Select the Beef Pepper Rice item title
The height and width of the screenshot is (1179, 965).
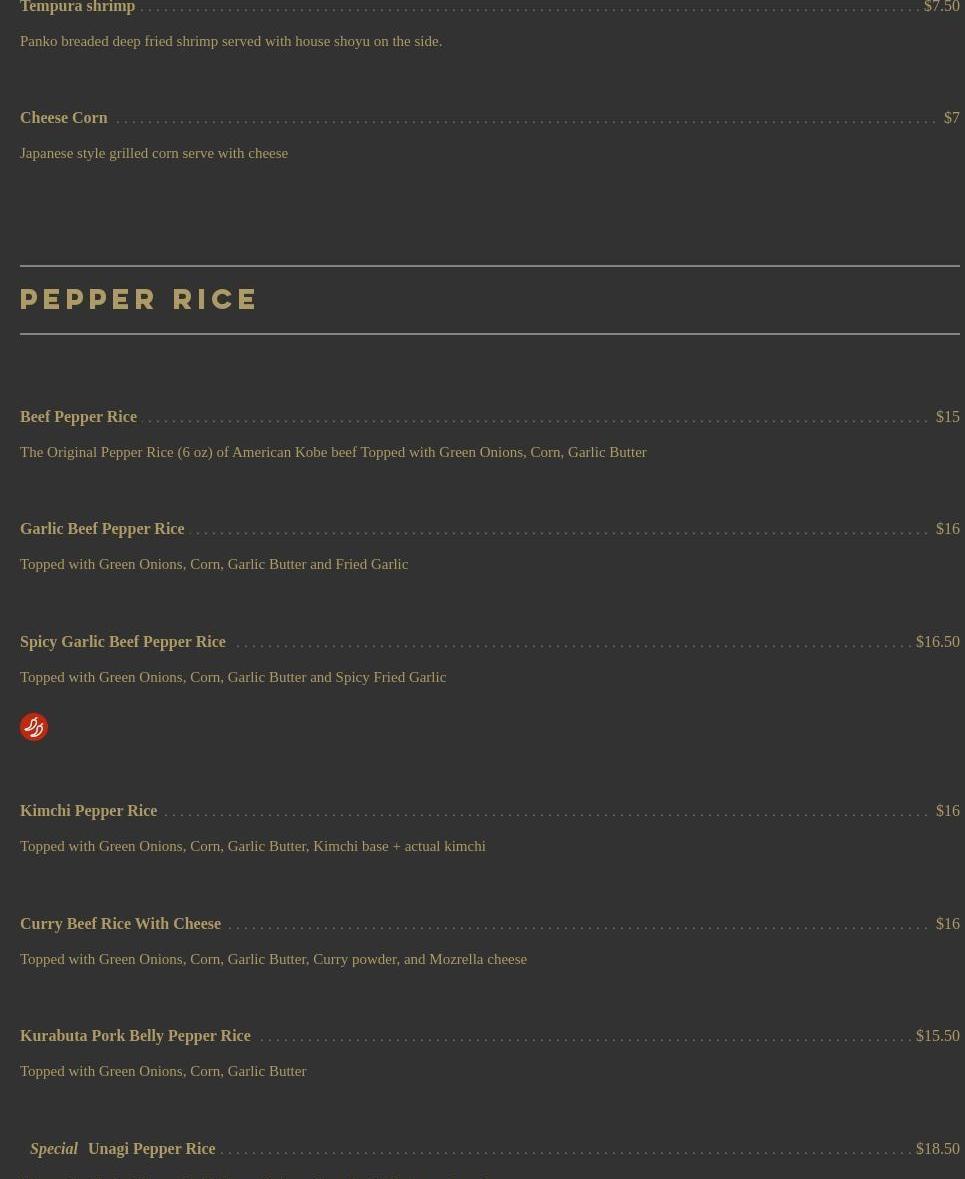coord(78,417)
